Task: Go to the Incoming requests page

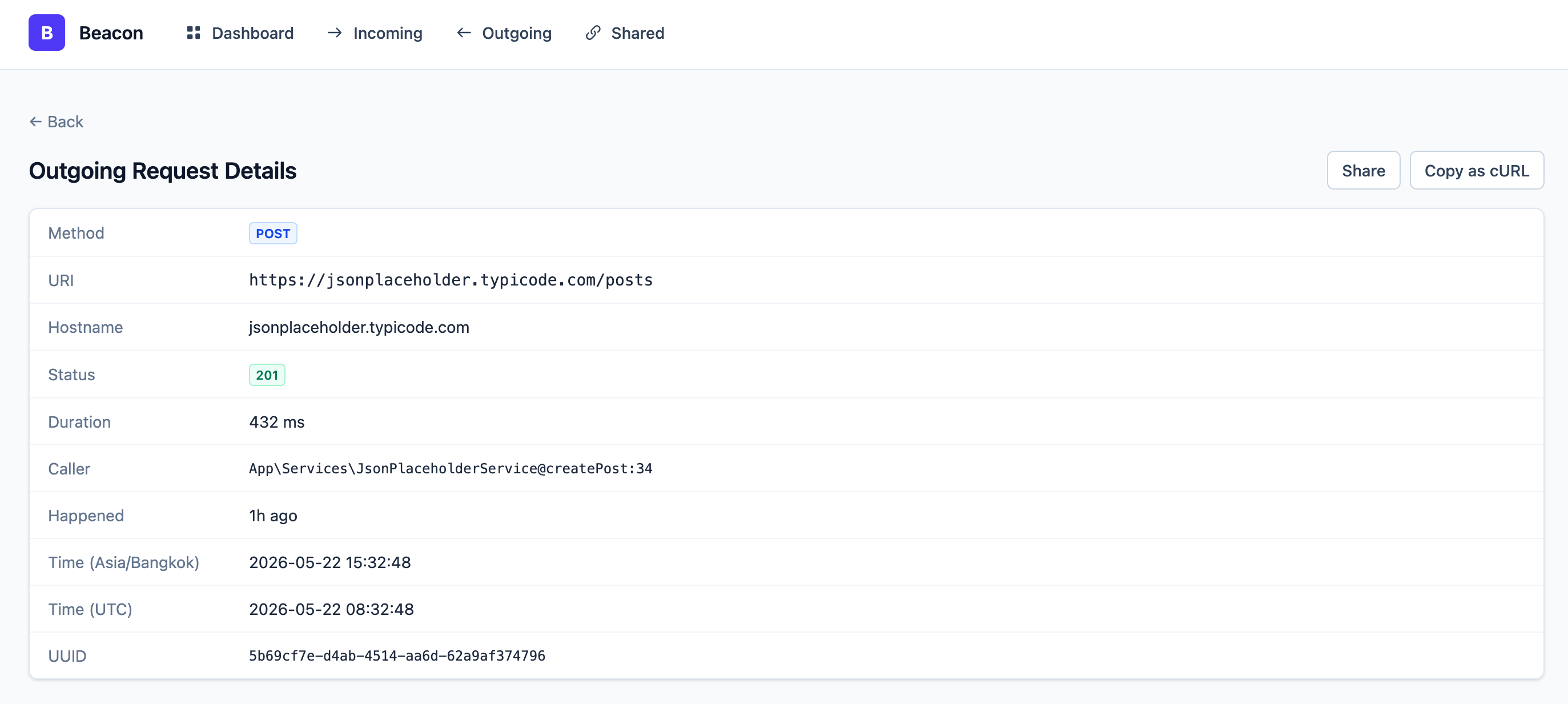Action: tap(375, 33)
